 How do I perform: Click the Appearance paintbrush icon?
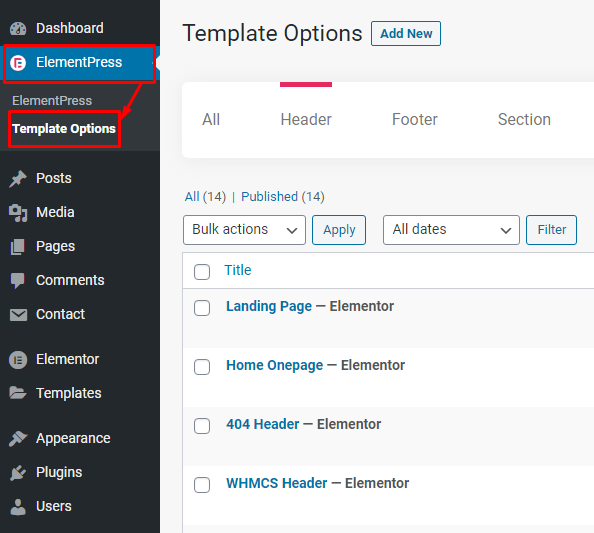tap(18, 438)
